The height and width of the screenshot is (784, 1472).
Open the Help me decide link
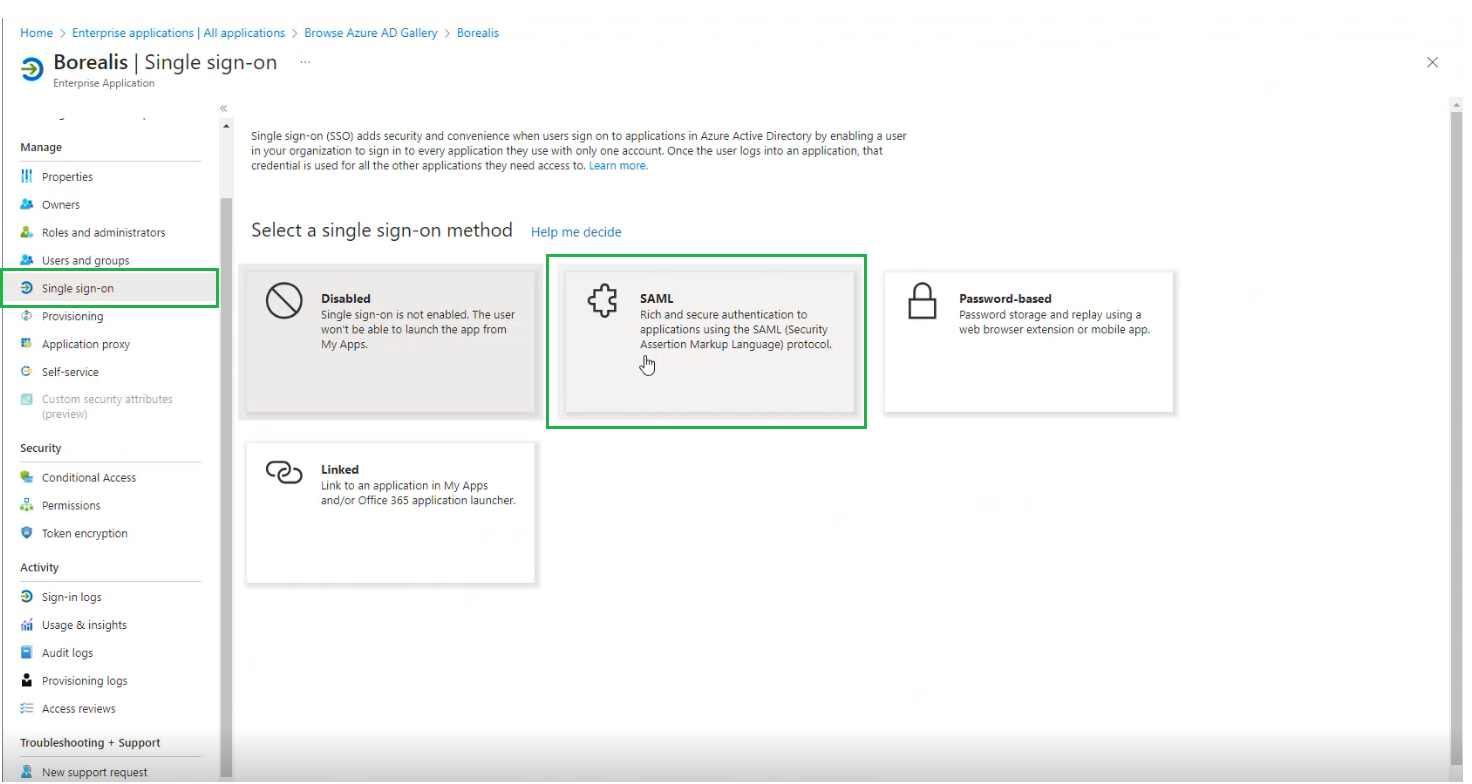point(576,232)
